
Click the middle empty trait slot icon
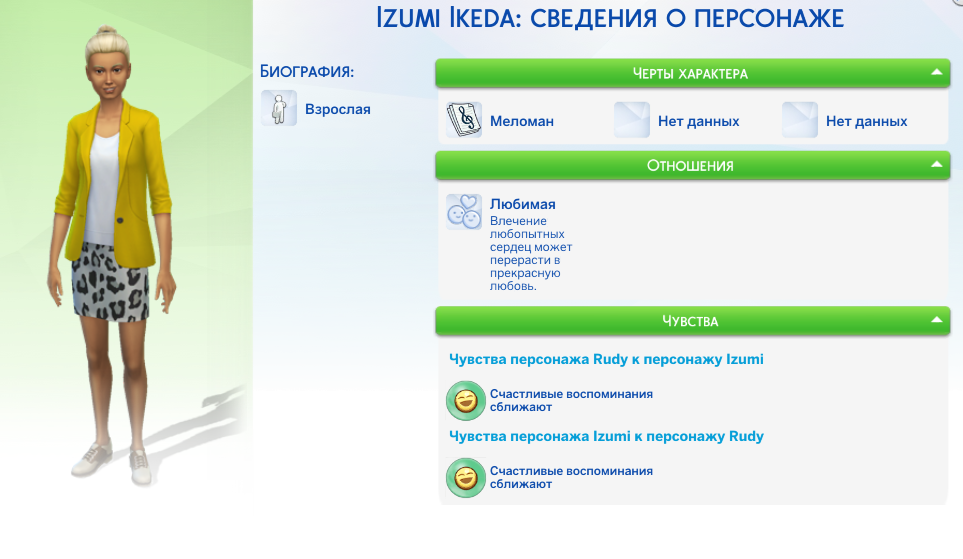[x=632, y=120]
